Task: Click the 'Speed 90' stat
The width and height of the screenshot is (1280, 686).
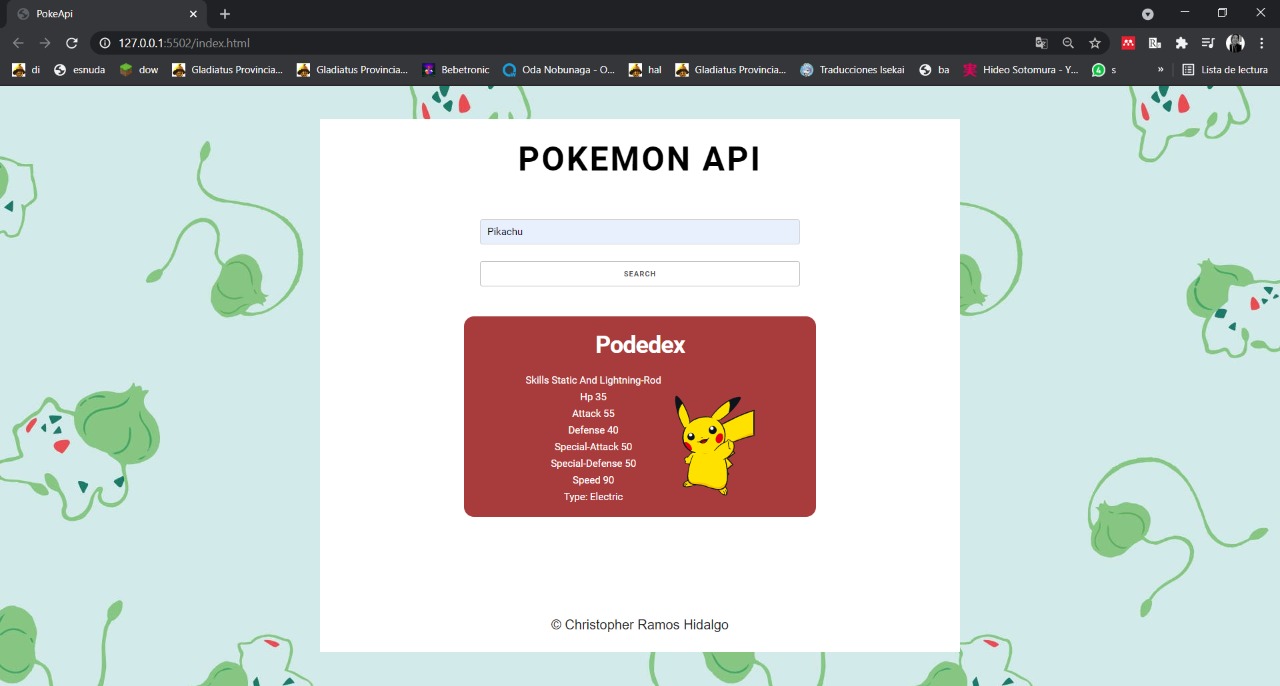Action: coord(593,480)
